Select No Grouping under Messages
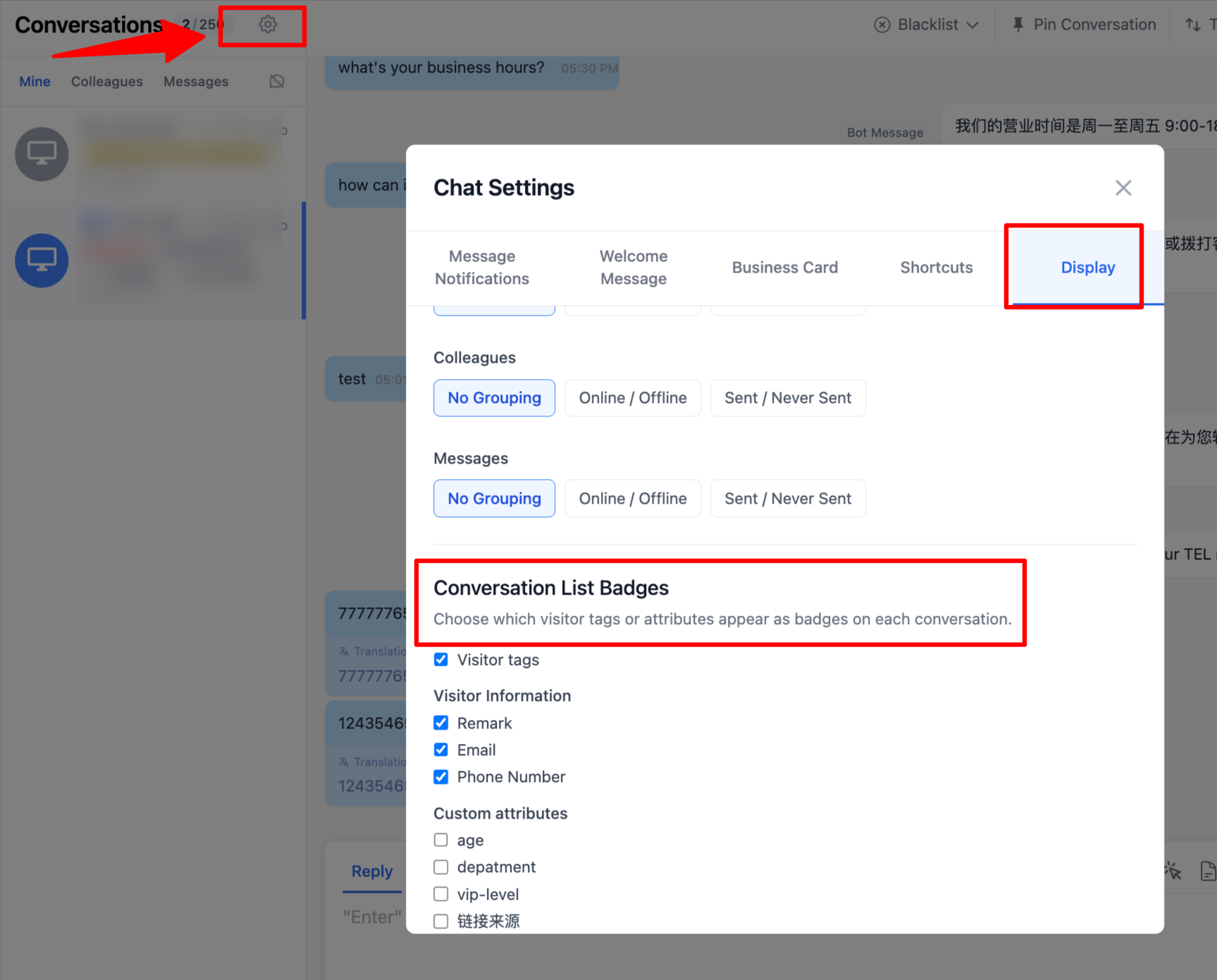 tap(494, 499)
